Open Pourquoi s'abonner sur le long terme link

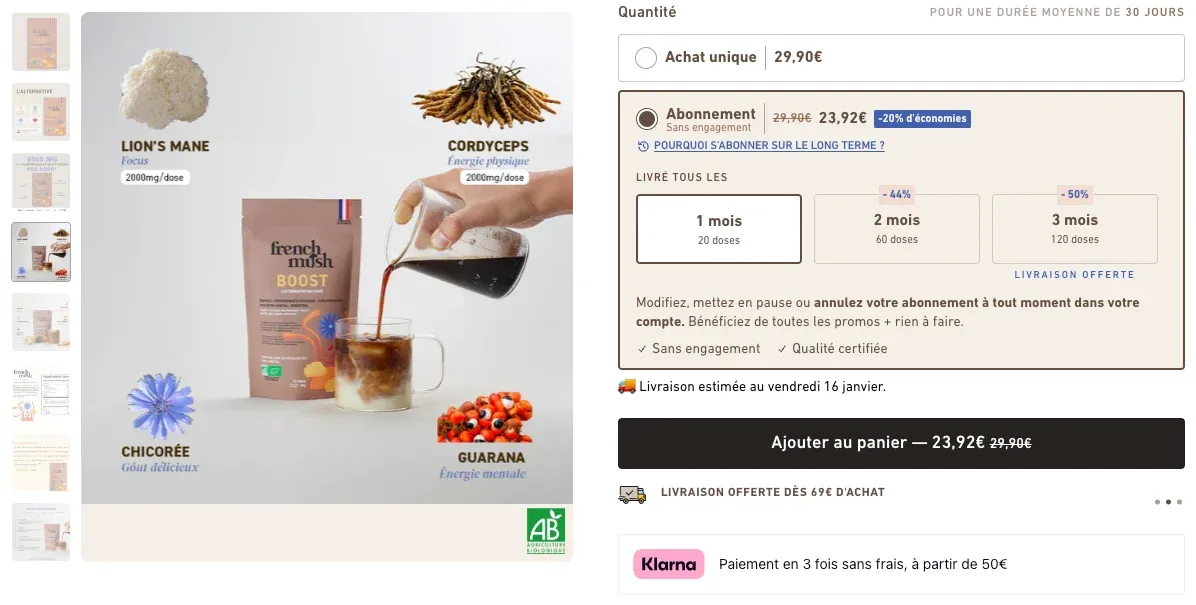769,146
